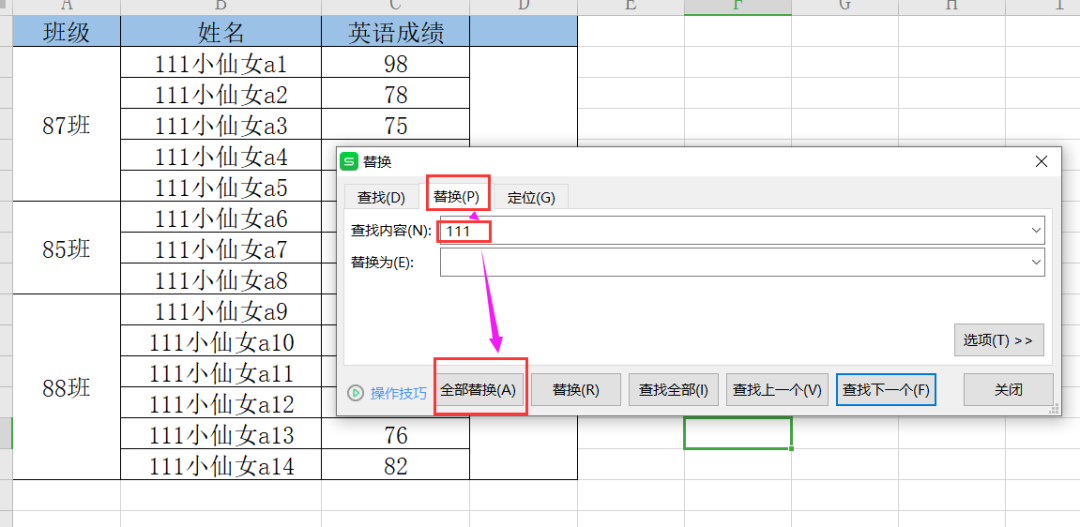Image resolution: width=1080 pixels, height=527 pixels.
Task: Click the green WPS icon in the dialog title
Action: click(349, 161)
